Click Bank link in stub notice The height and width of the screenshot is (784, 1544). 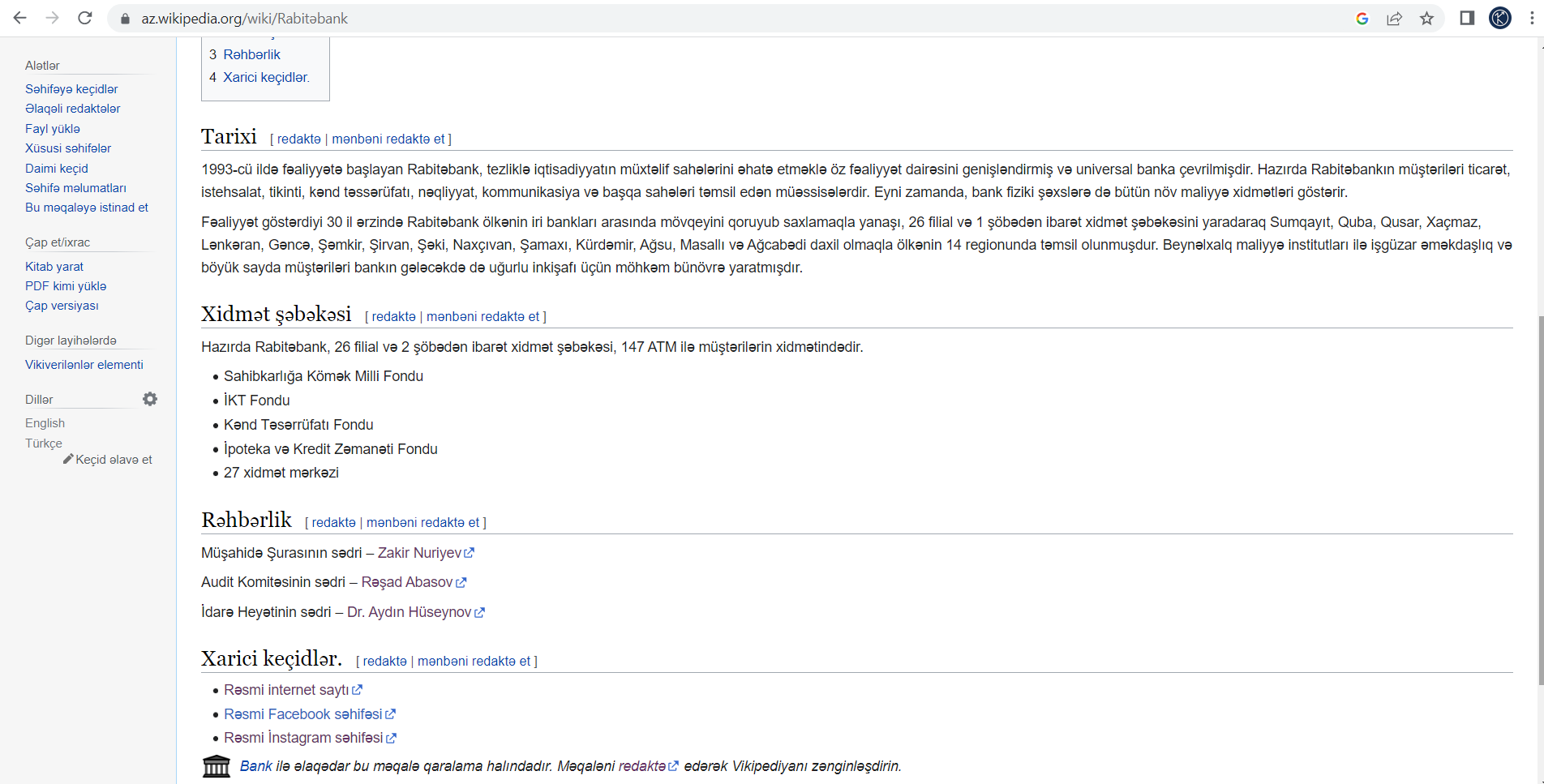pos(256,766)
